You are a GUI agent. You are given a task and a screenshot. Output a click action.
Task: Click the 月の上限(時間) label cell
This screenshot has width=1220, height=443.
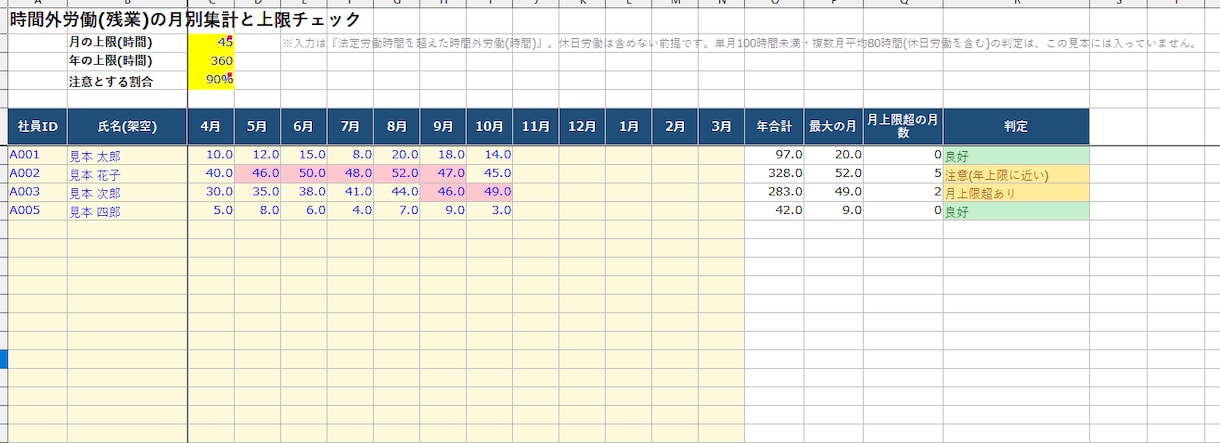[127, 42]
